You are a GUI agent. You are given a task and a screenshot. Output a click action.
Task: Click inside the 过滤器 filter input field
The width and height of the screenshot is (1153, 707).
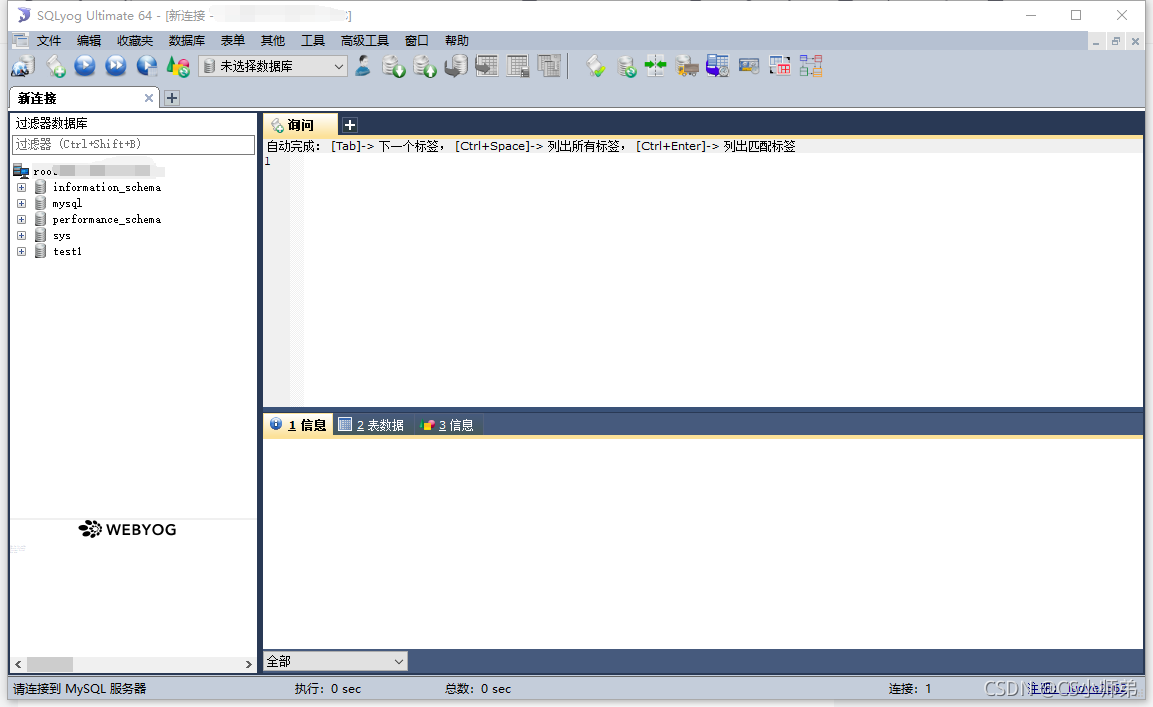(x=130, y=145)
